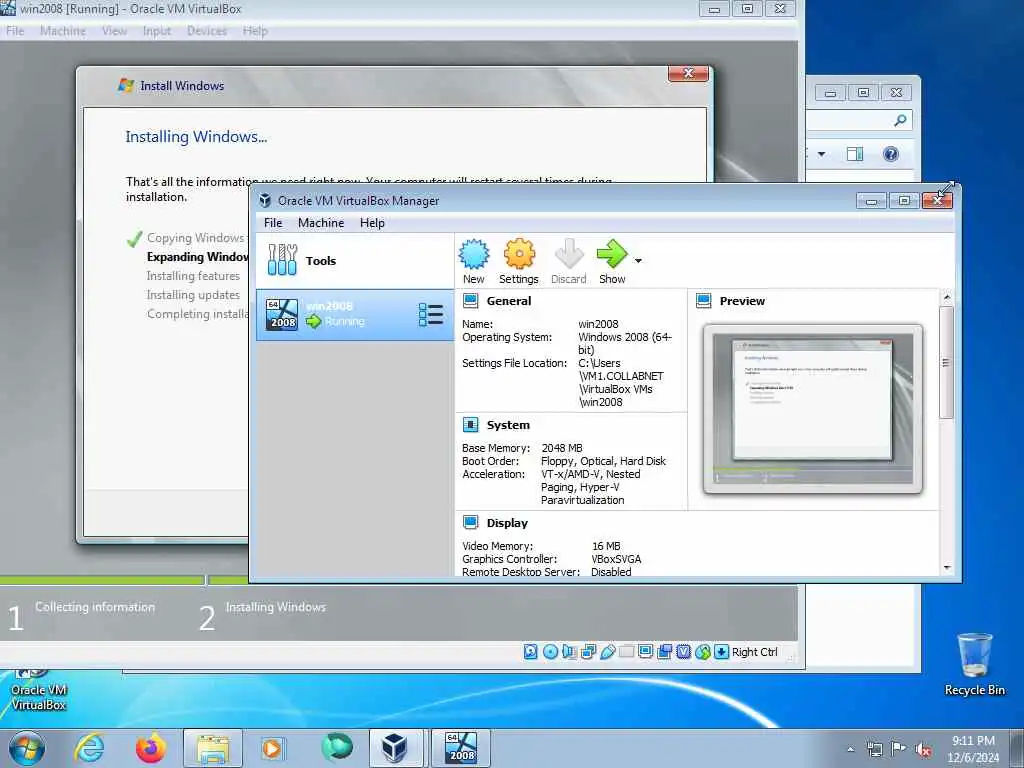1024x768 pixels.
Task: Click the General section header
Action: coord(509,301)
